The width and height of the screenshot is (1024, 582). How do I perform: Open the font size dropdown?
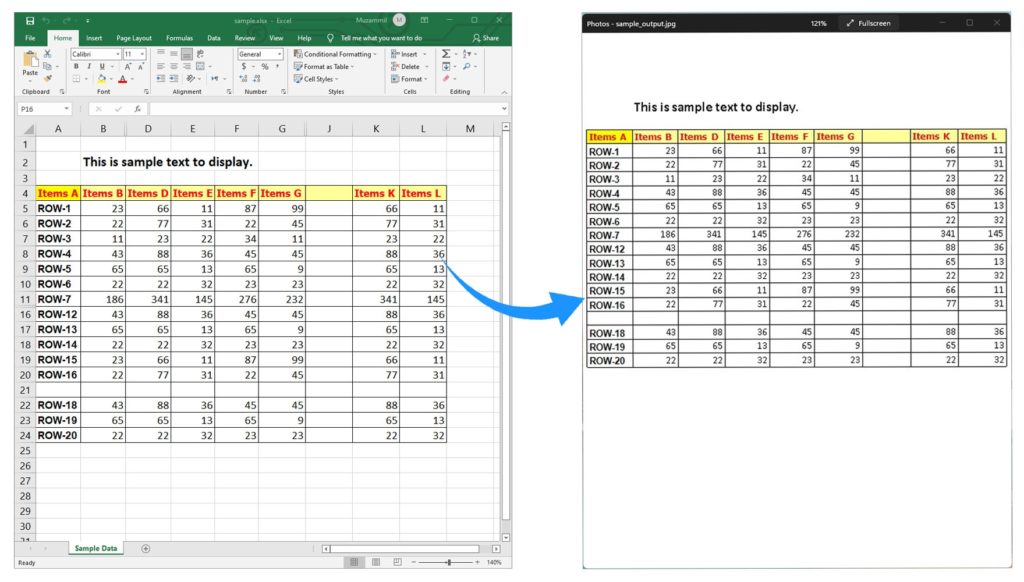tap(141, 54)
